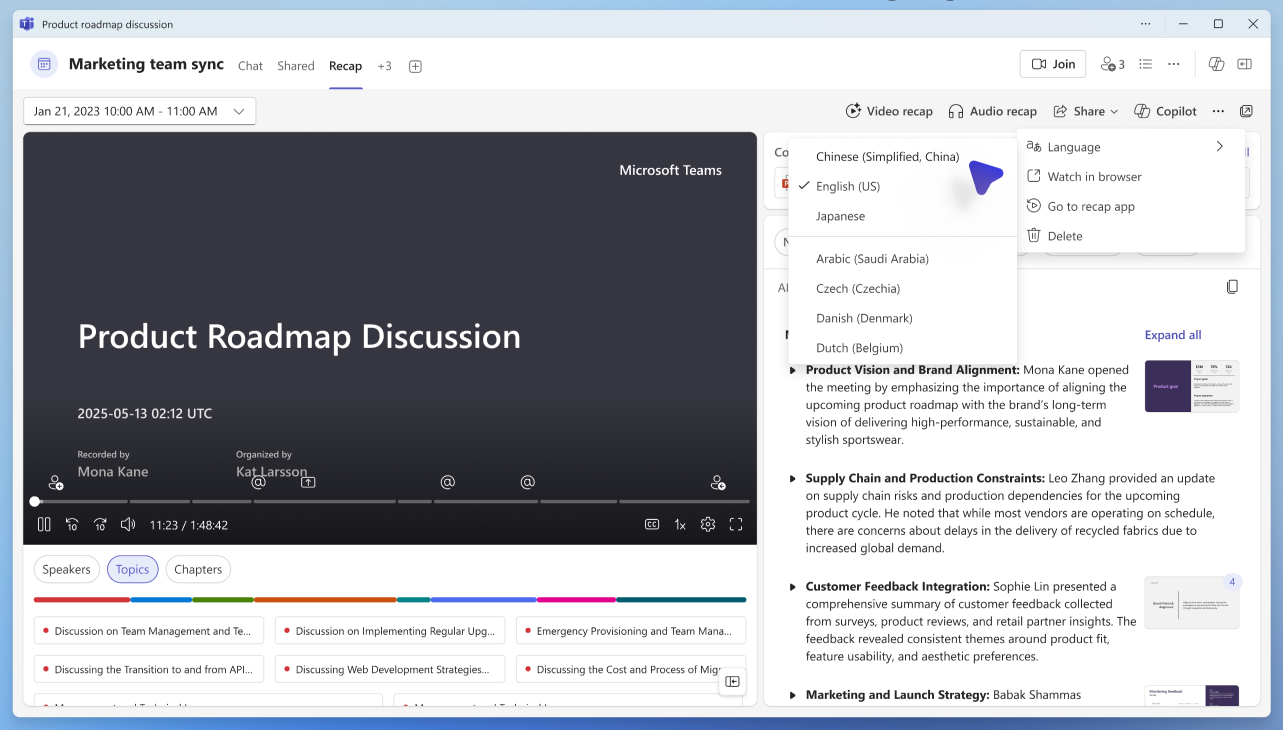The image size is (1283, 730).
Task: Select Czech (Czechia) language
Action: 903,288
